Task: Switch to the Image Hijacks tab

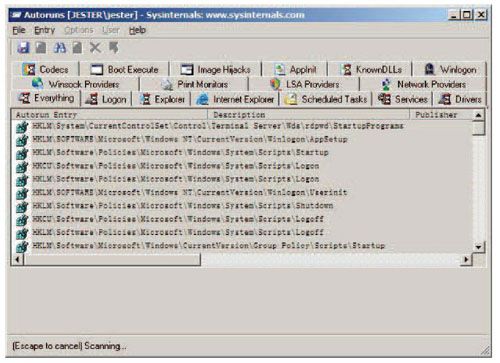Action: 215,69
